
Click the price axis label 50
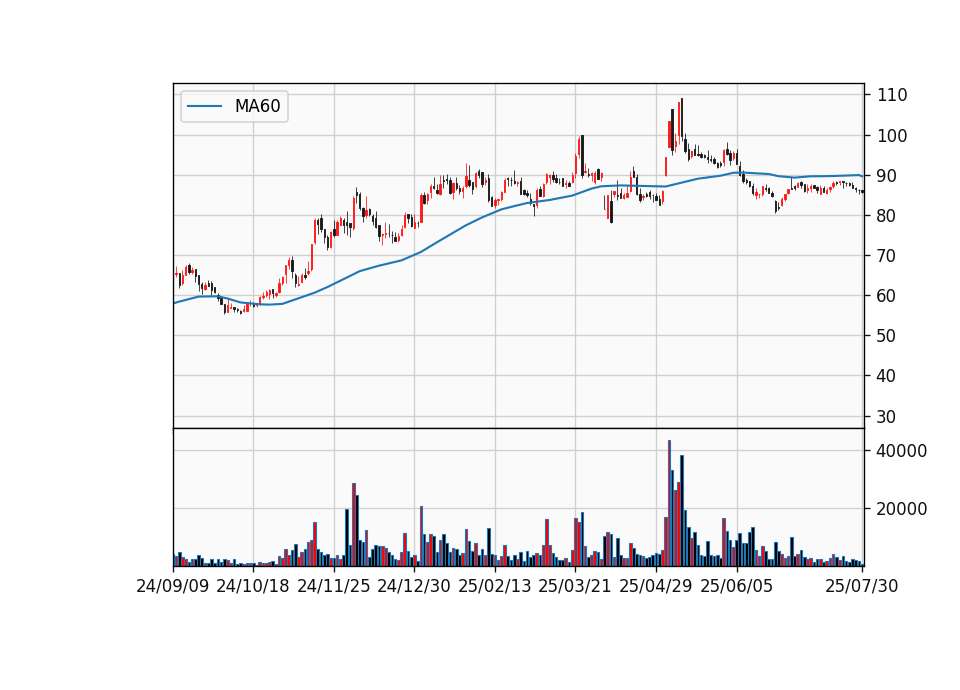coord(887,336)
